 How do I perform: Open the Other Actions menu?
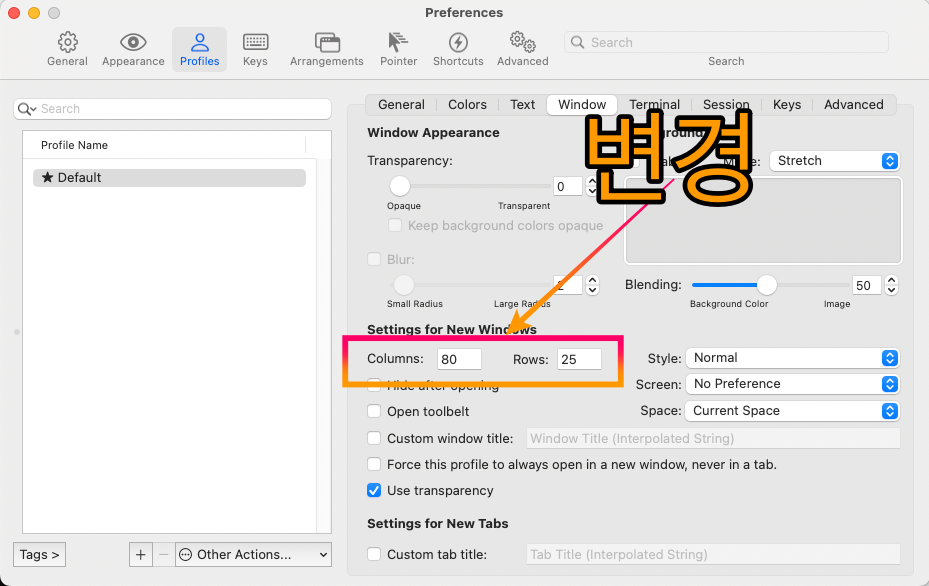253,555
